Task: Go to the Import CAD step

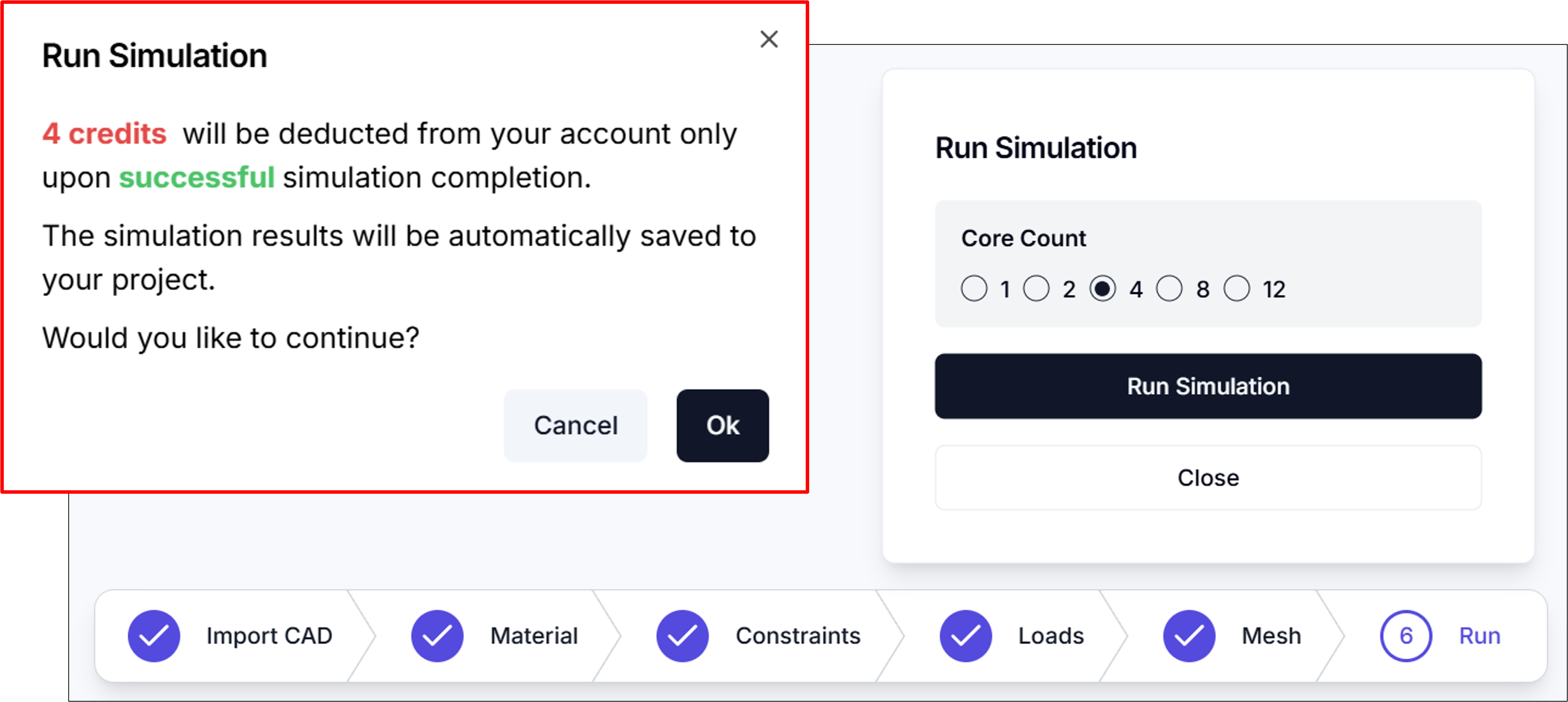Action: pos(269,636)
